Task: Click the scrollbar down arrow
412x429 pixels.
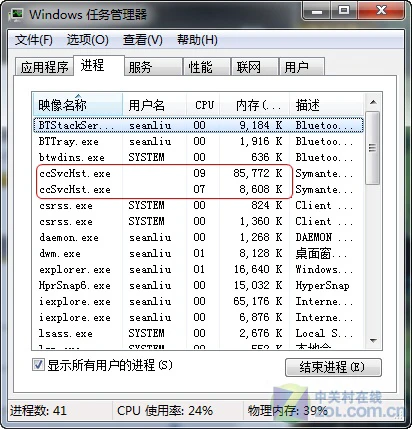Action: (373, 341)
